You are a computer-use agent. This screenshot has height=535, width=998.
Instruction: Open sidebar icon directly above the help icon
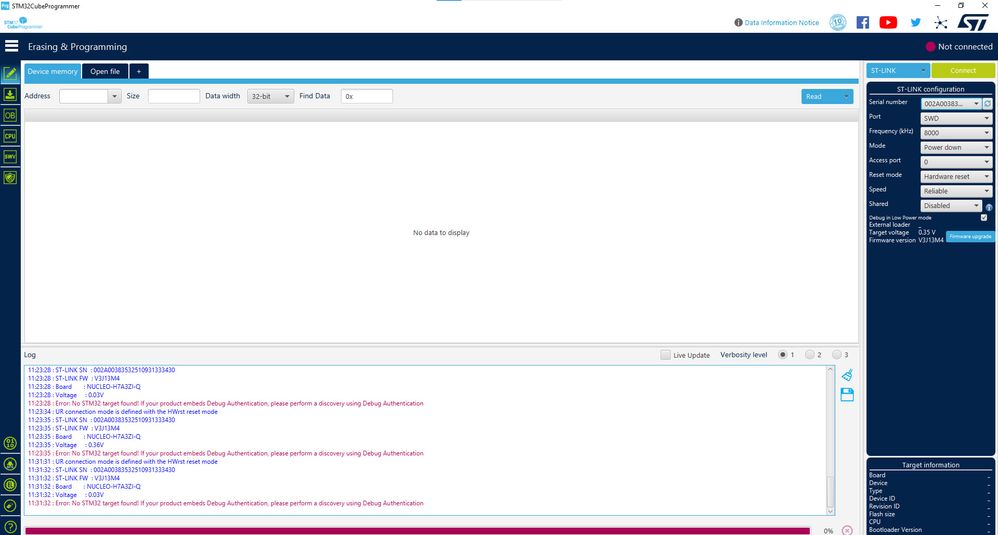(10, 506)
